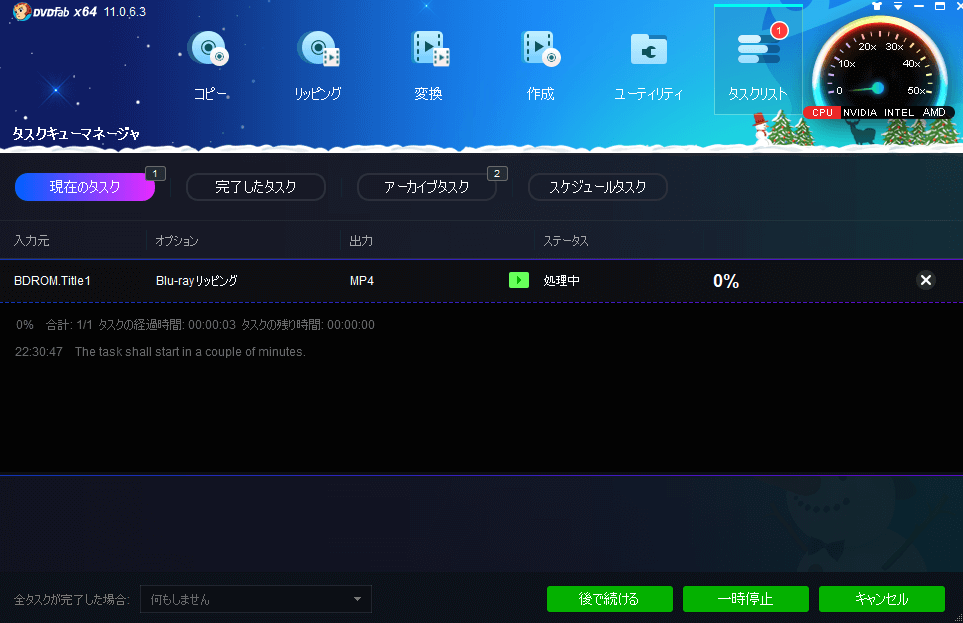The height and width of the screenshot is (623, 963).
Task: Click the タスクキューマネージャ heading
Action: (x=76, y=134)
